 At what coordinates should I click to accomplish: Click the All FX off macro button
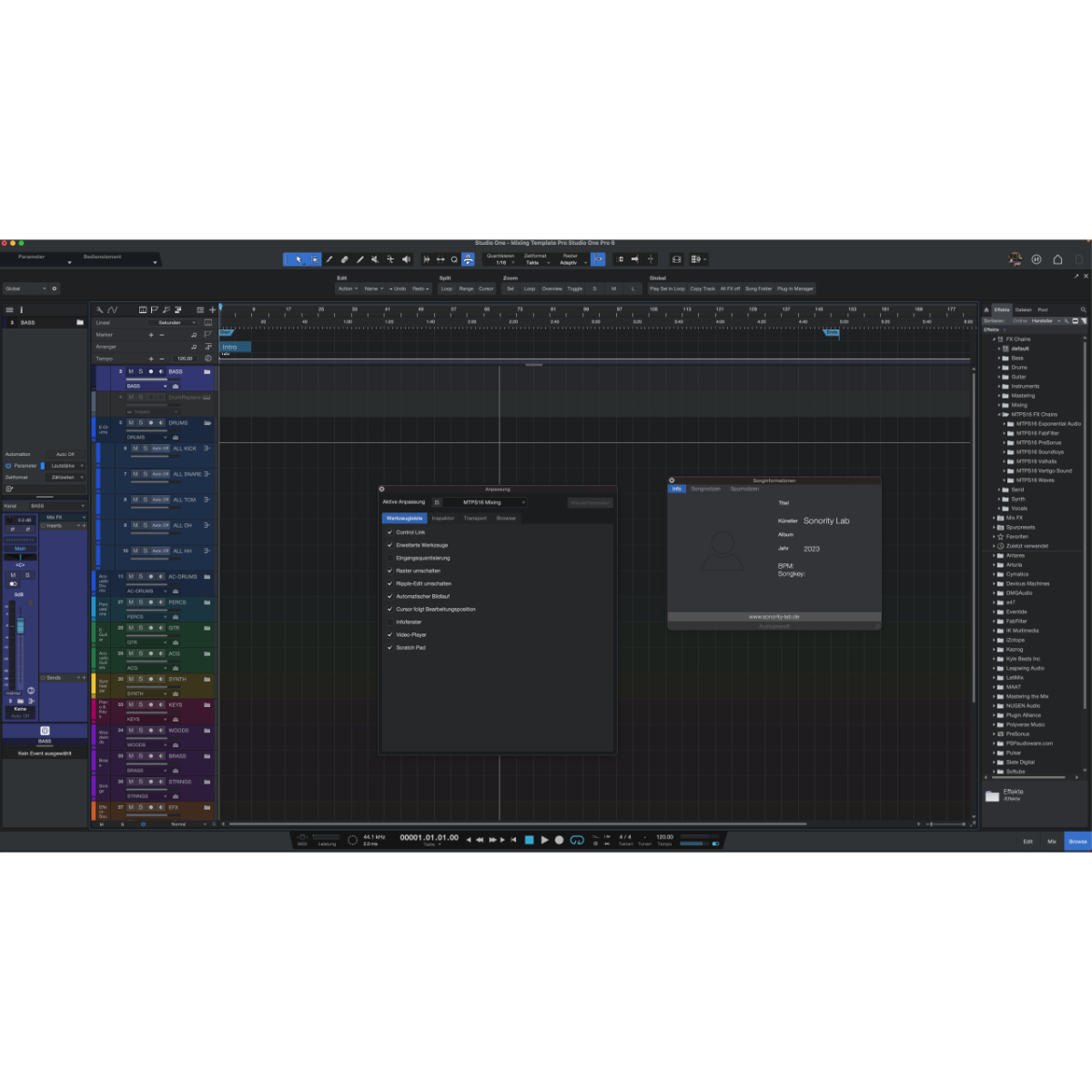[x=730, y=288]
